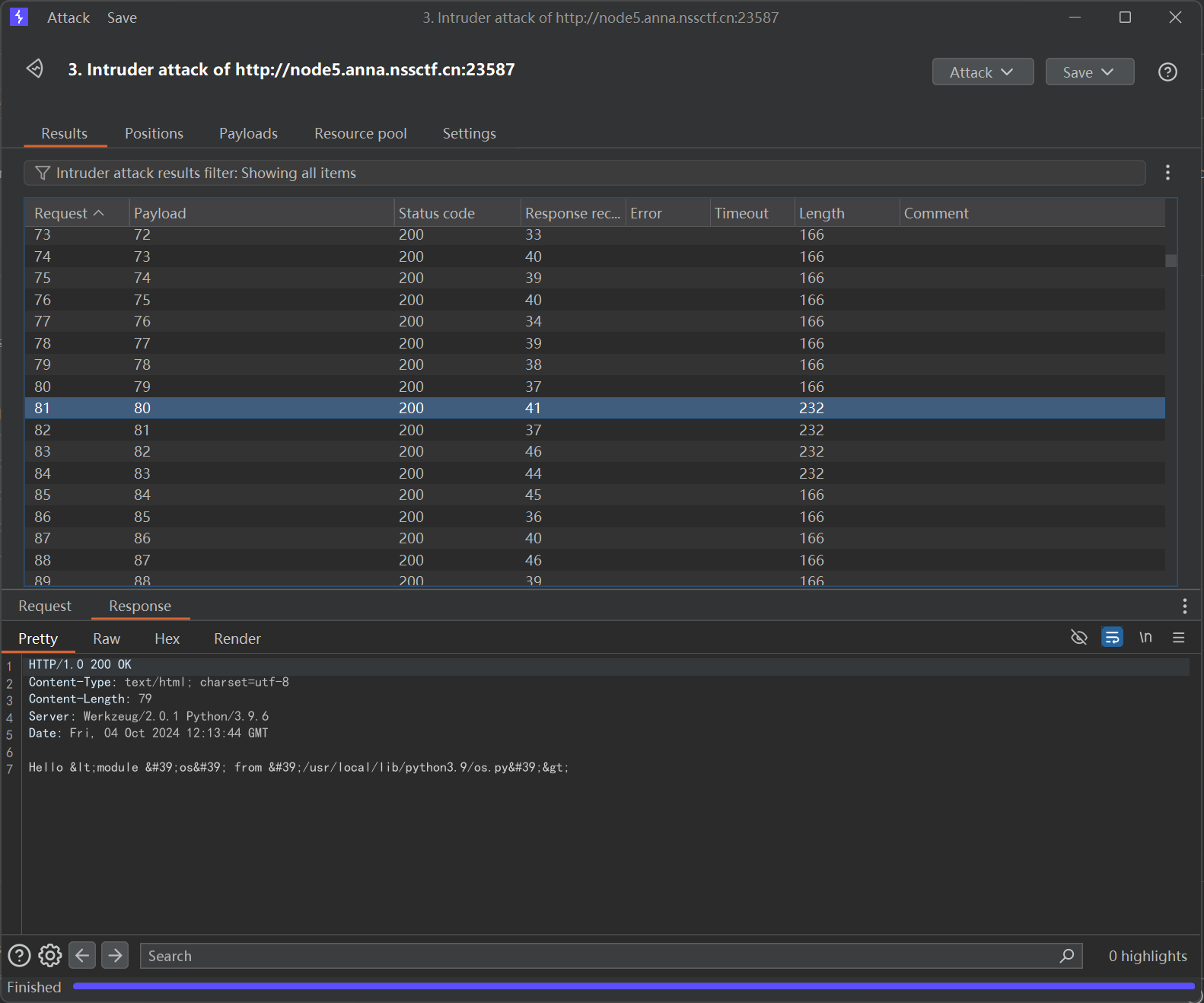Select the Raw view tab
1204x1003 pixels.
pos(107,638)
